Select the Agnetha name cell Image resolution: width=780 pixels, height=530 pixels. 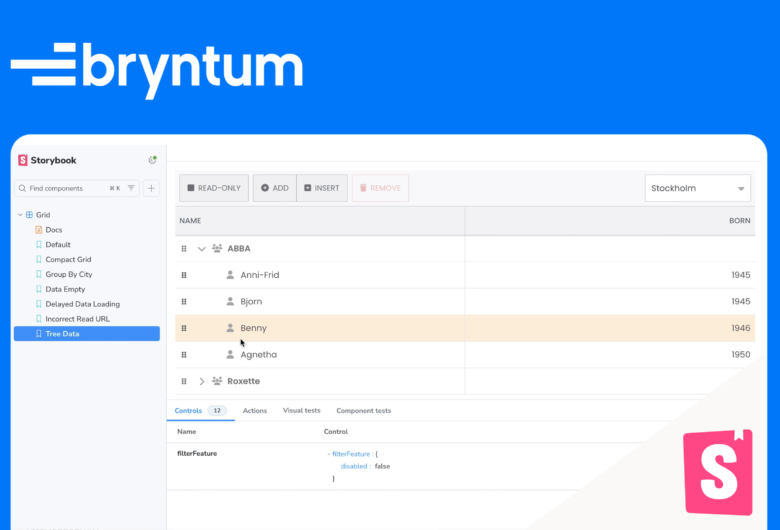point(320,355)
